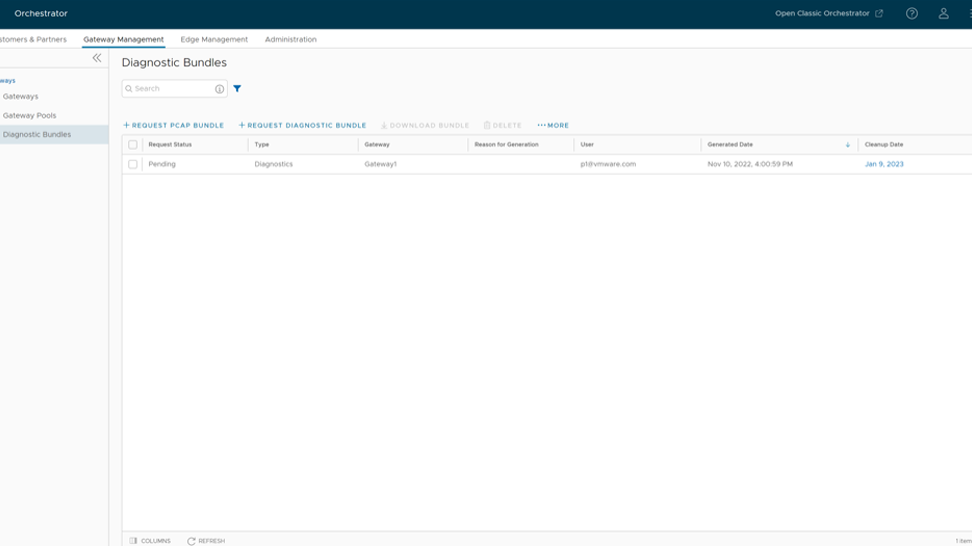Open the Columns chooser

(150, 541)
